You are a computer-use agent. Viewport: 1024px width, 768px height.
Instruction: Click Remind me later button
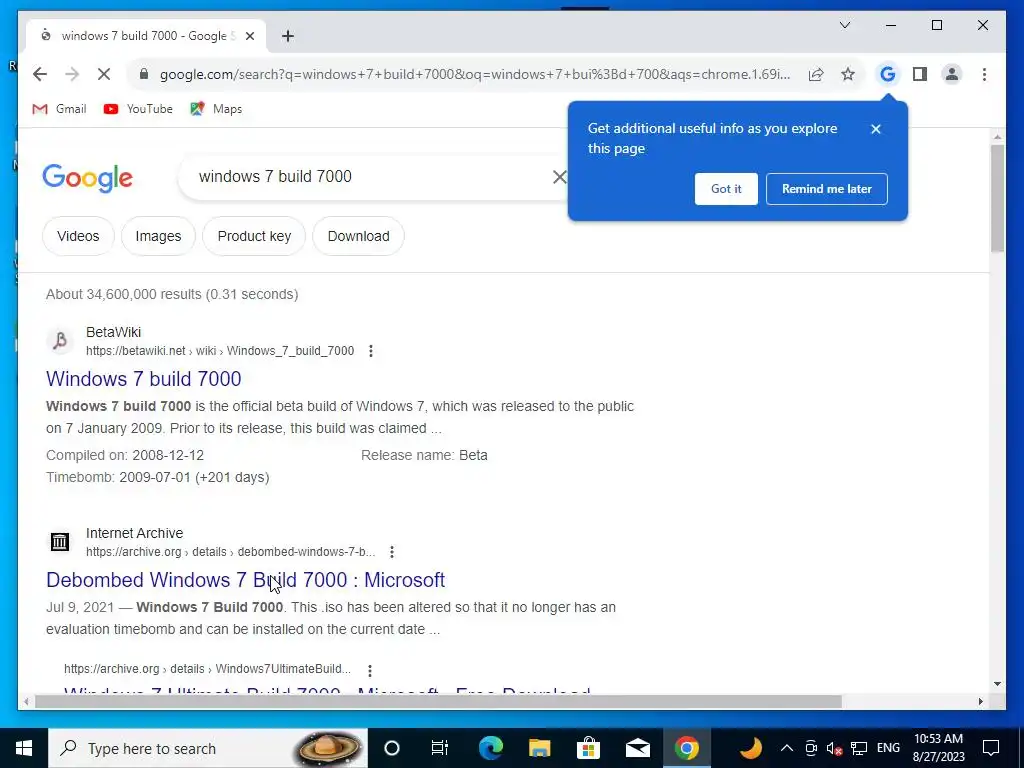827,189
